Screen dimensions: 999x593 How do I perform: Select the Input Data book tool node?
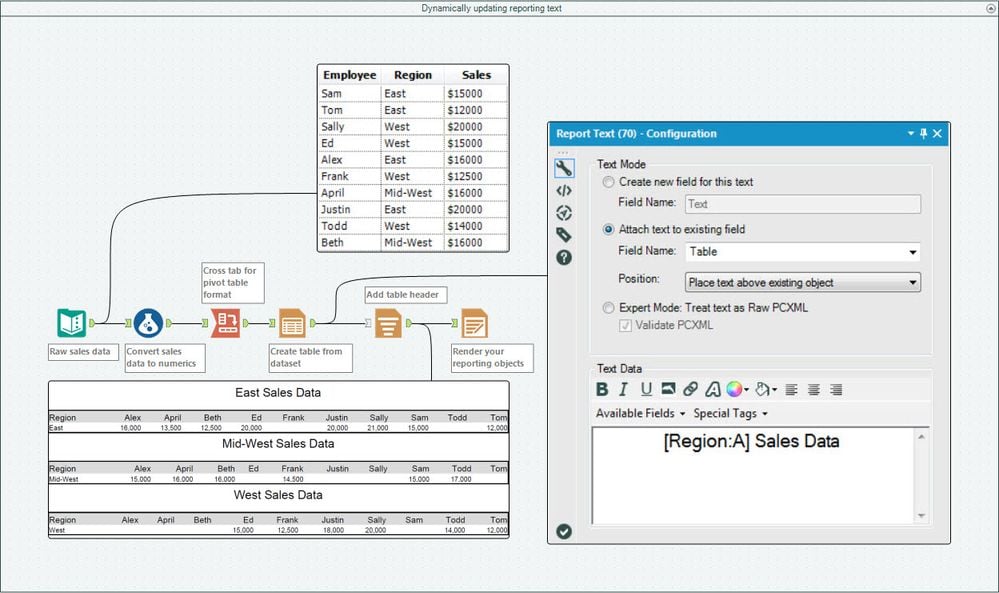click(71, 323)
